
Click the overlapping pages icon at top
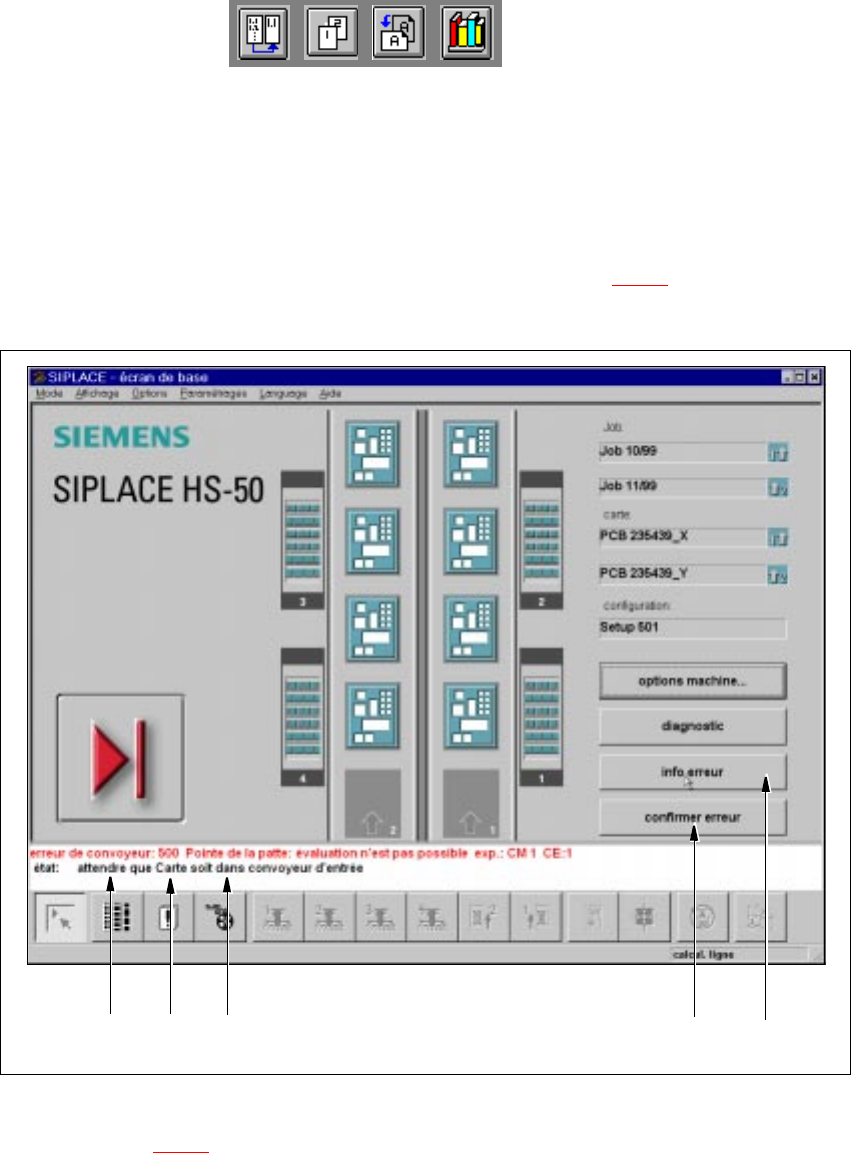pos(332,33)
